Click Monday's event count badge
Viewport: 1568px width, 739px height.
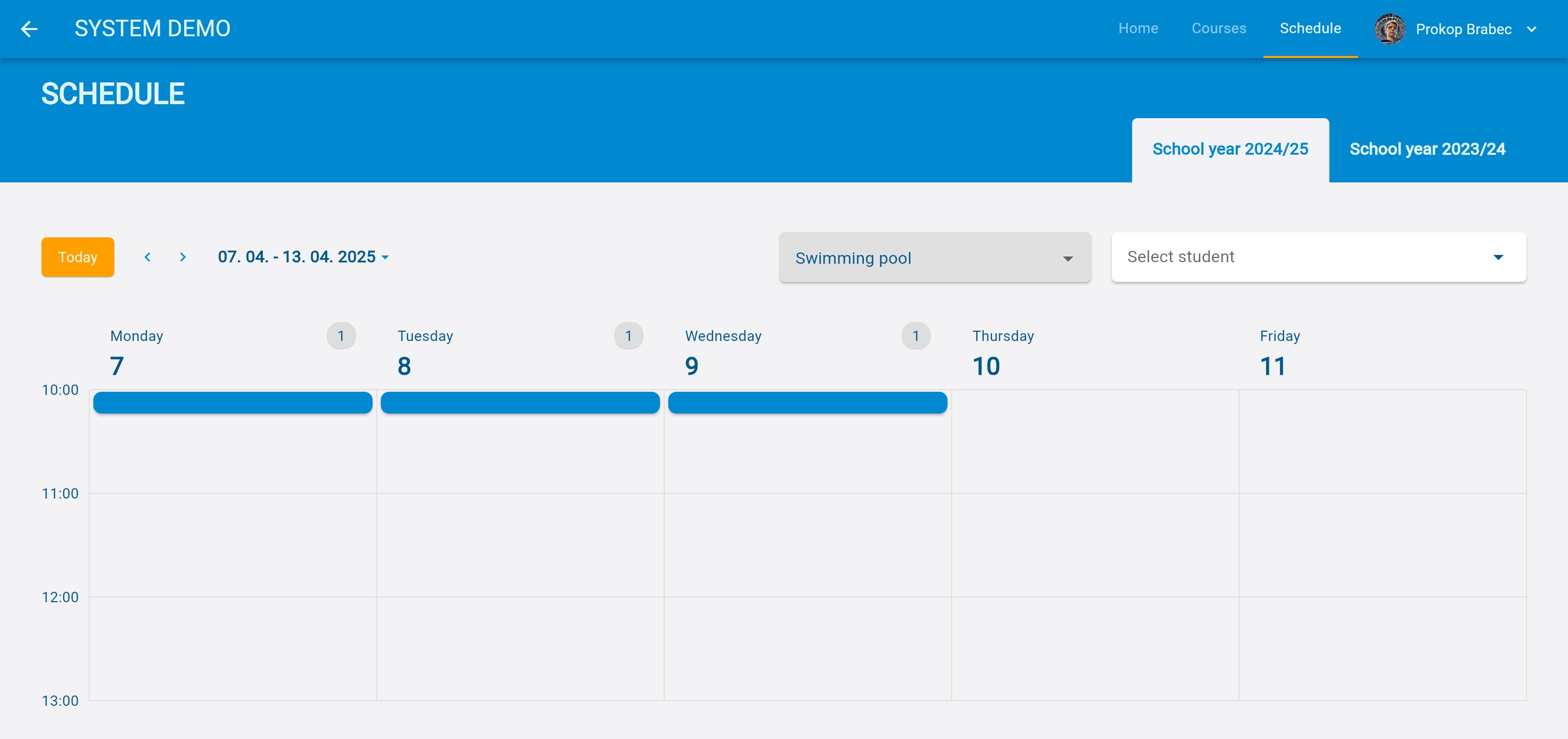(341, 336)
